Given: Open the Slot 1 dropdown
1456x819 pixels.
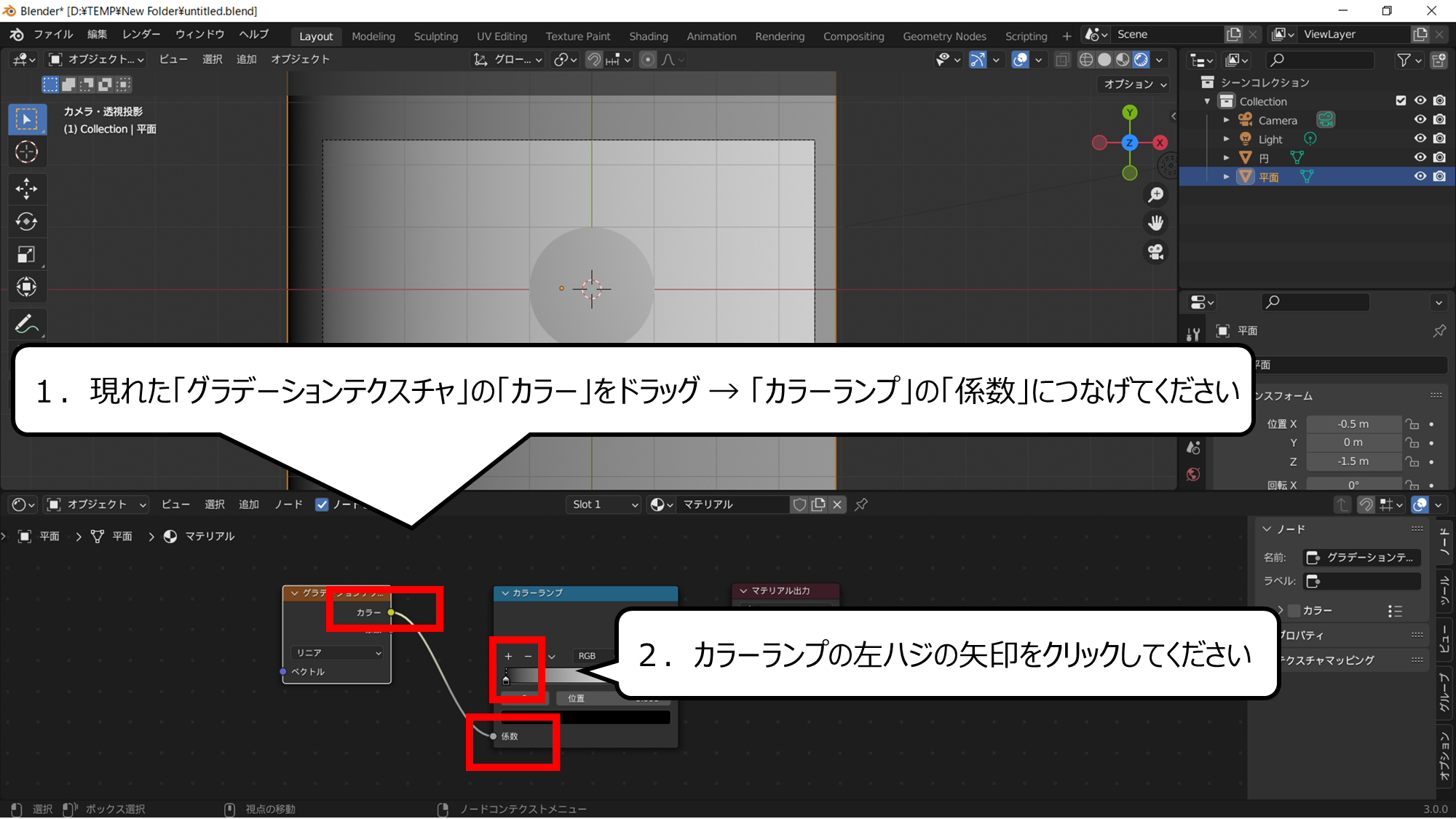Looking at the screenshot, I should coord(604,505).
